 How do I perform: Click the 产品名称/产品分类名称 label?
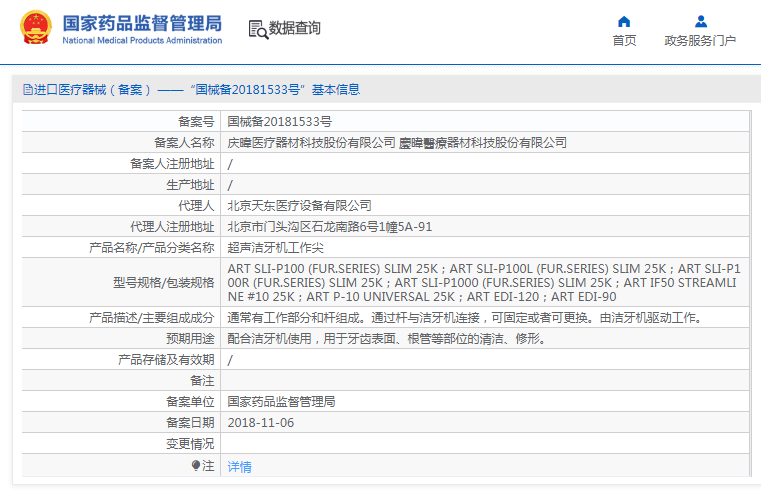151,248
